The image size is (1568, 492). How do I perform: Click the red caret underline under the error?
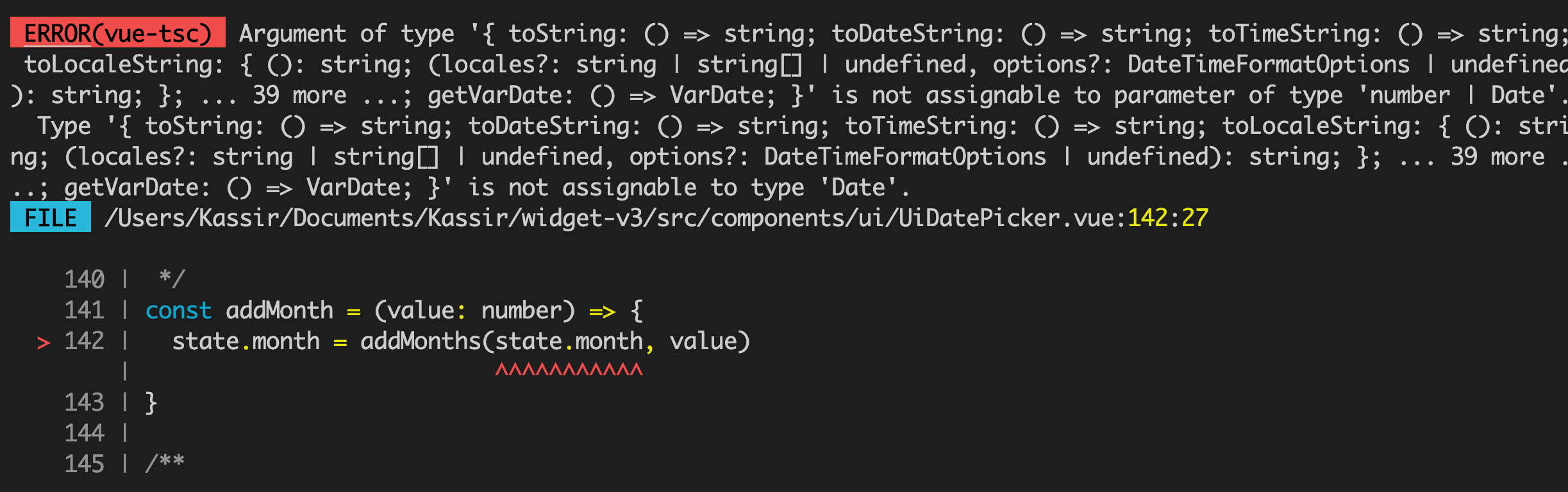point(569,370)
